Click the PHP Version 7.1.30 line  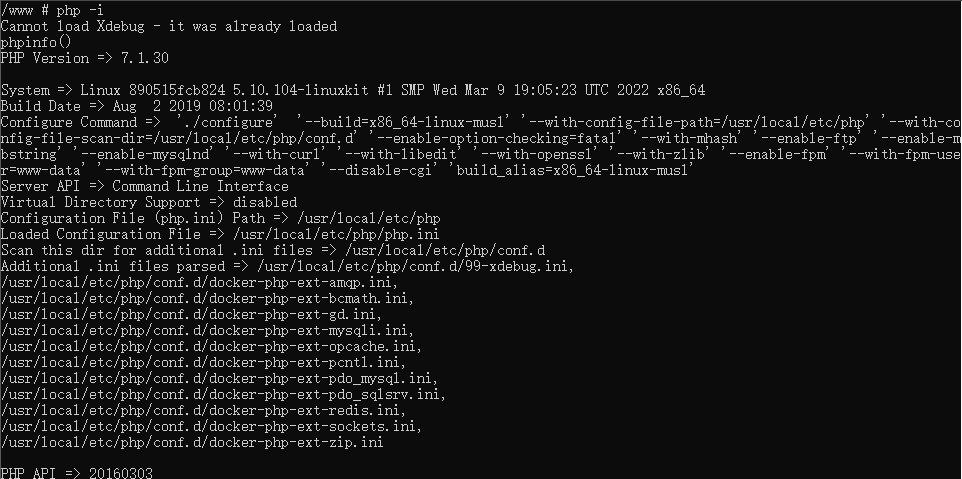pyautogui.click(x=85, y=58)
